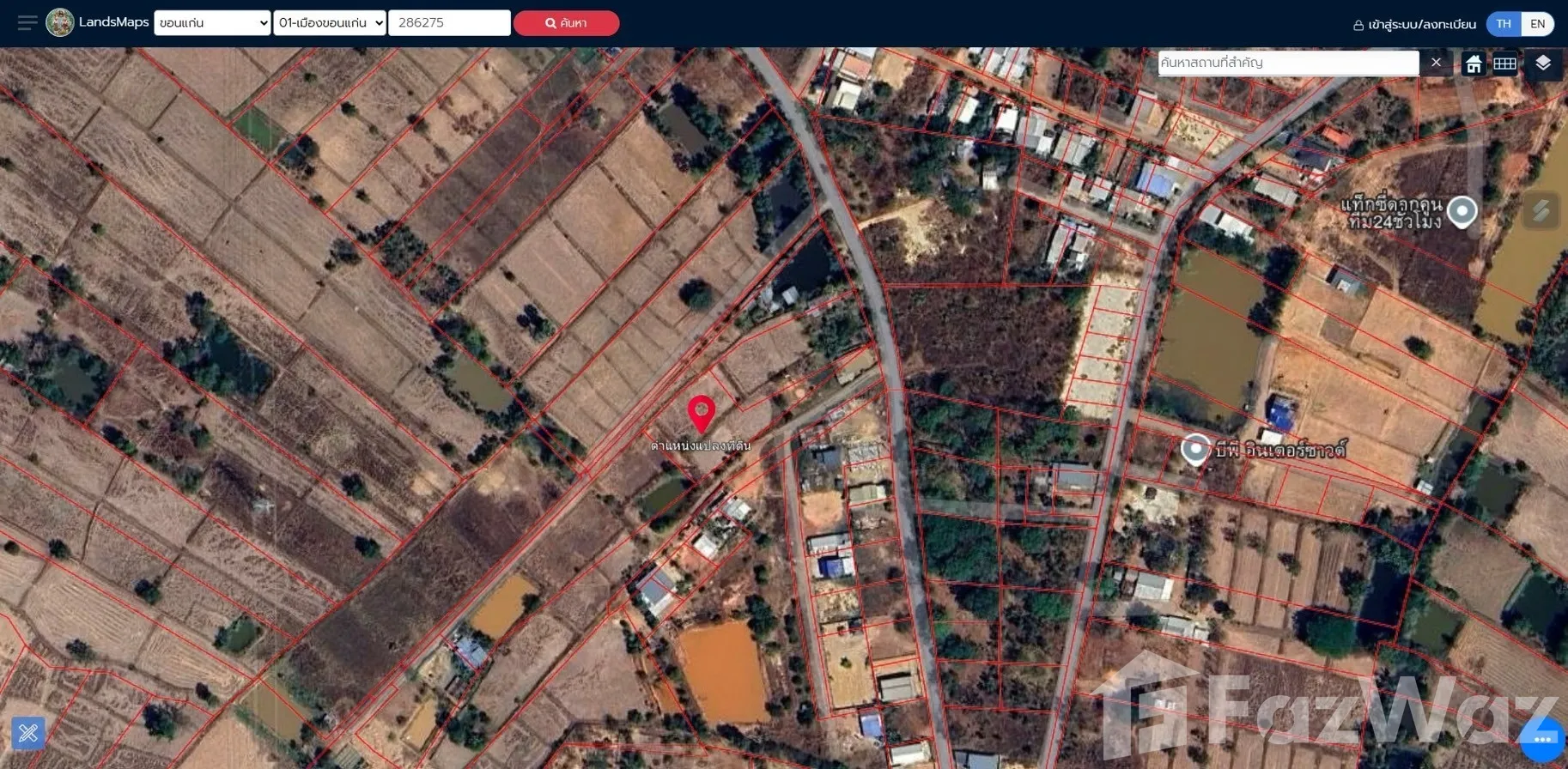The height and width of the screenshot is (769, 1568).
Task: Toggle the grid table icon
Action: click(1504, 64)
